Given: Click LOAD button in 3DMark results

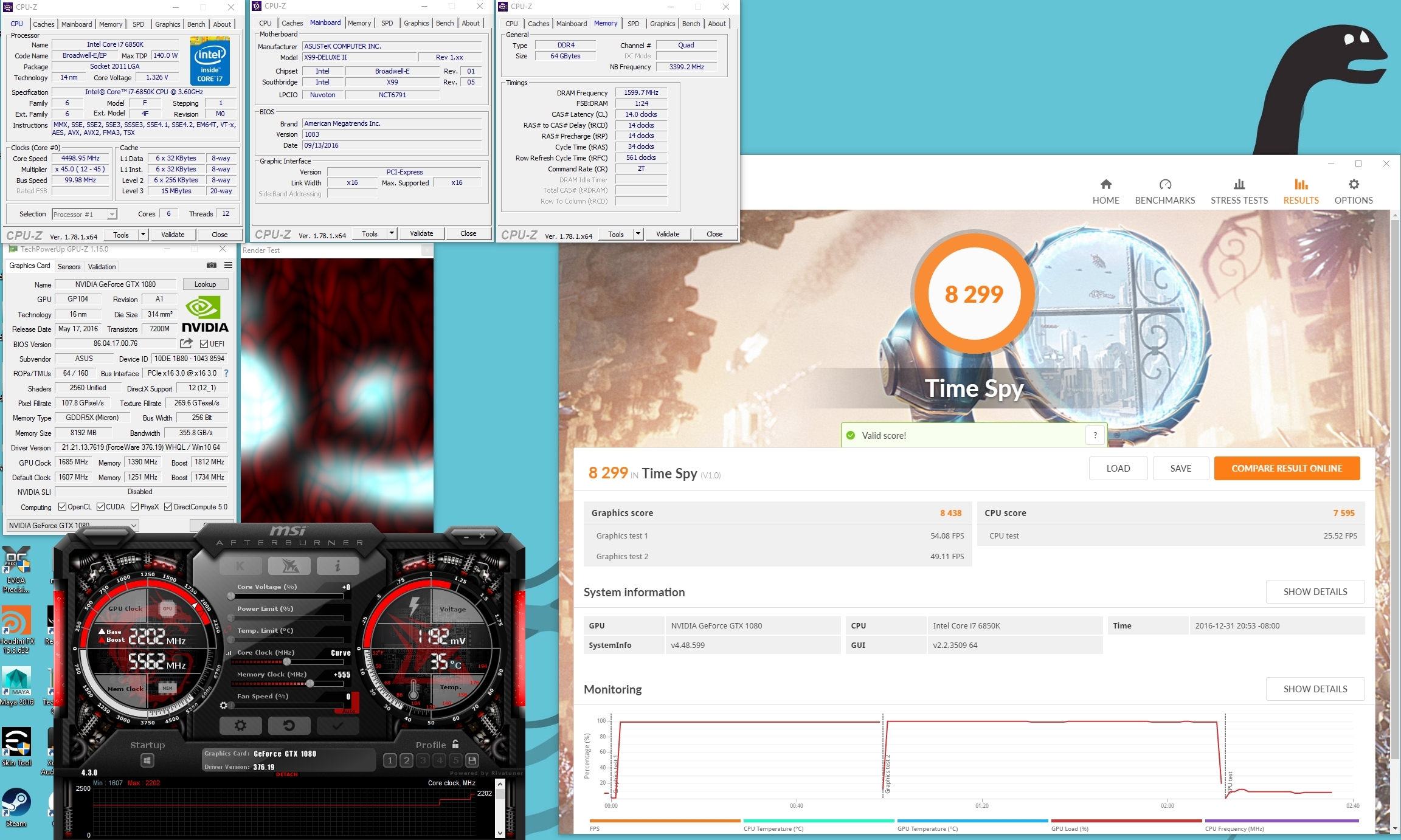Looking at the screenshot, I should pyautogui.click(x=1118, y=468).
